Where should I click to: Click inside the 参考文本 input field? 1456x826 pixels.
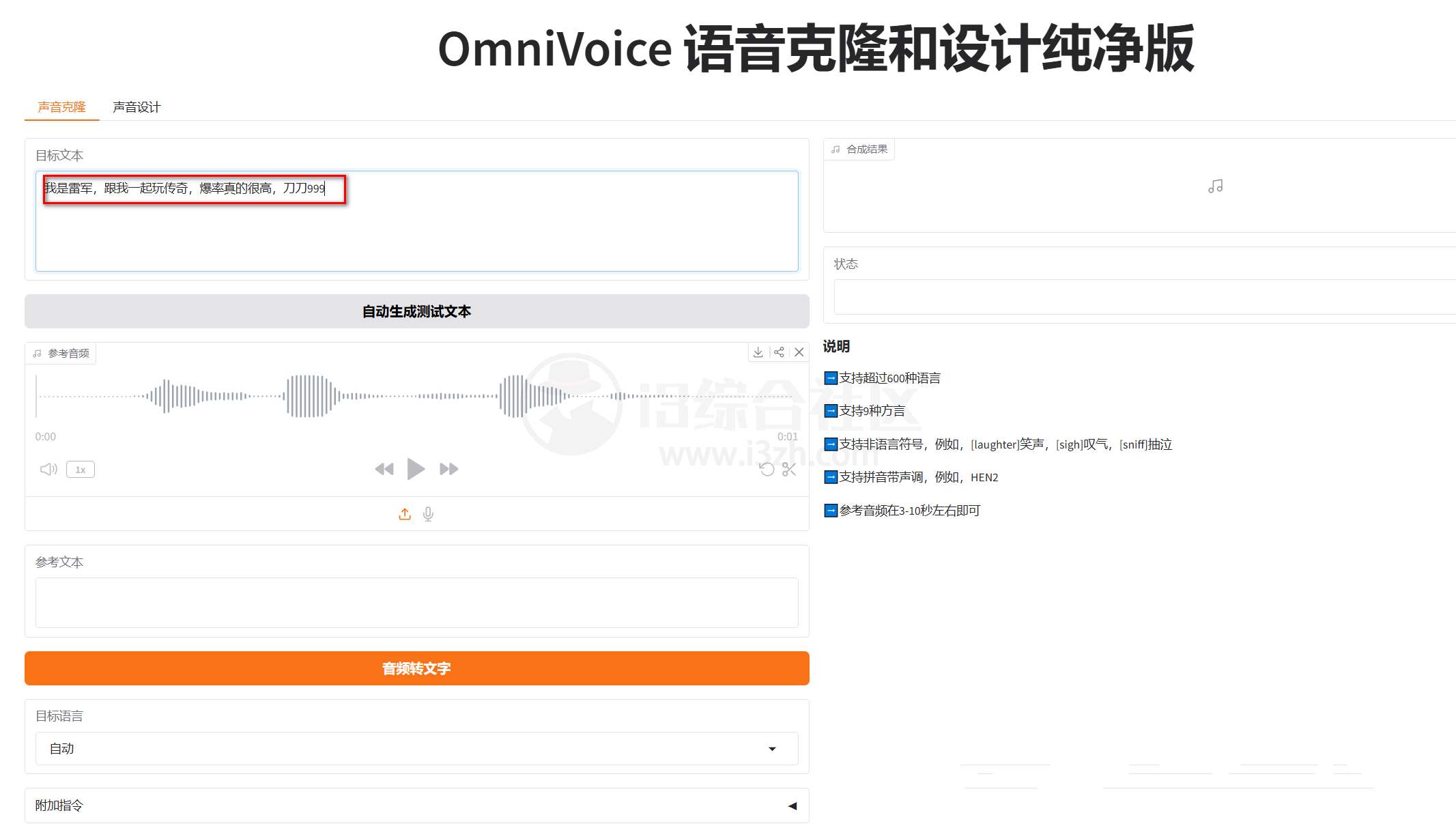tap(416, 602)
